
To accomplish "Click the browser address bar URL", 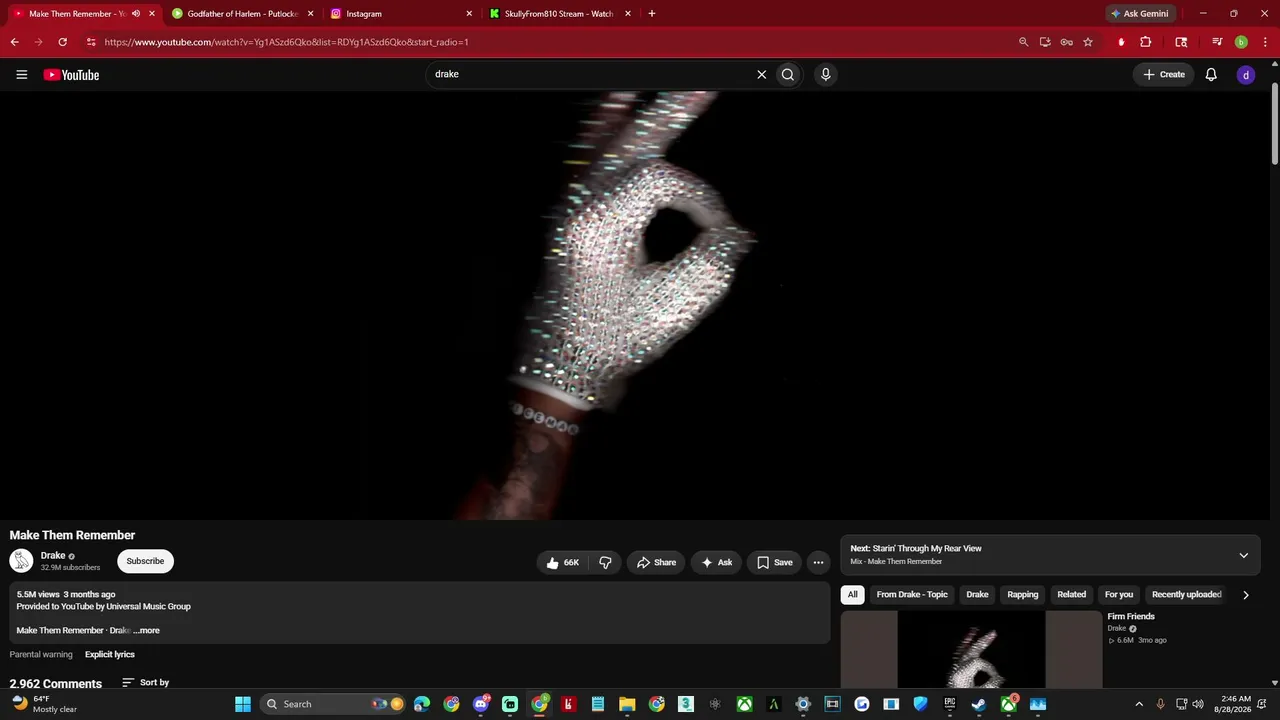I will pos(286,42).
